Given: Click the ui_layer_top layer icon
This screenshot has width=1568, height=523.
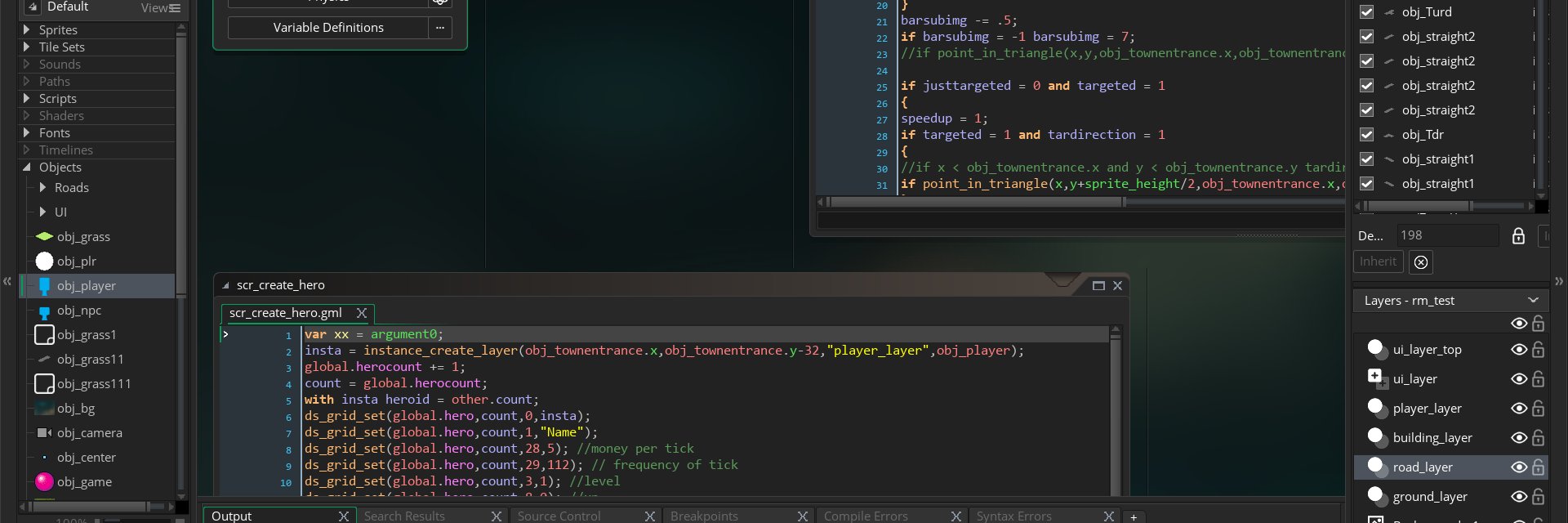Looking at the screenshot, I should tap(1377, 349).
